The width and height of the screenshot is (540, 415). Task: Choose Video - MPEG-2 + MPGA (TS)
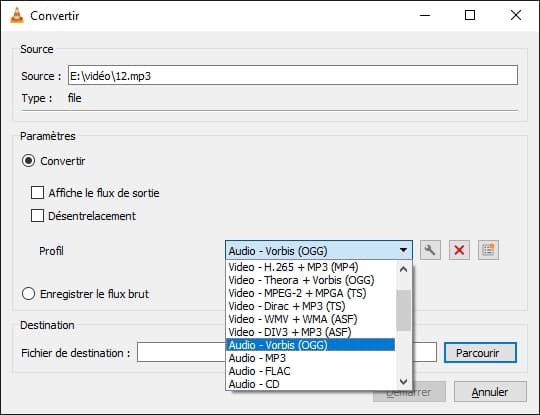310,293
